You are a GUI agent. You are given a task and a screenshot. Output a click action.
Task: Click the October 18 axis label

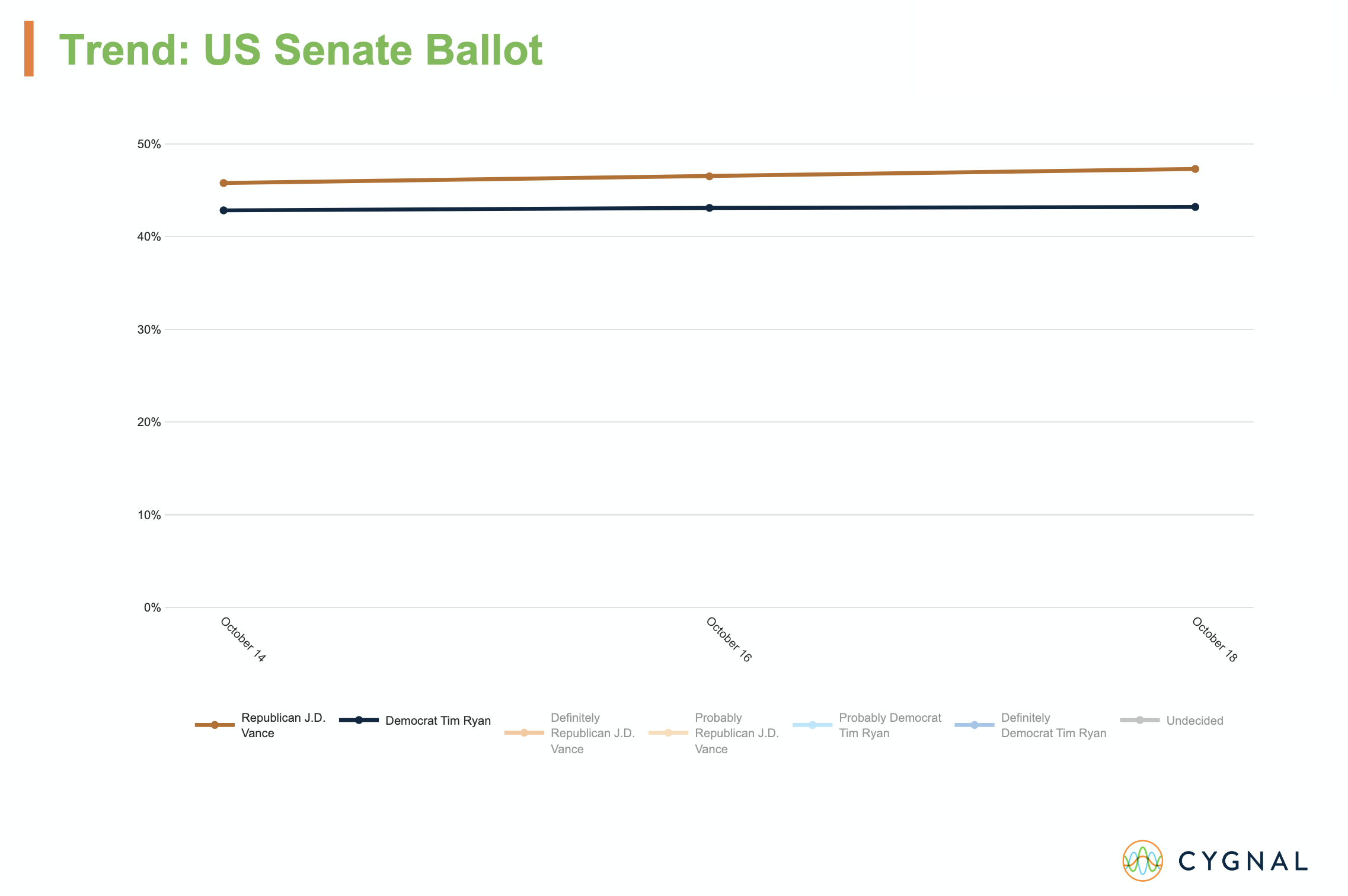pyautogui.click(x=1214, y=639)
